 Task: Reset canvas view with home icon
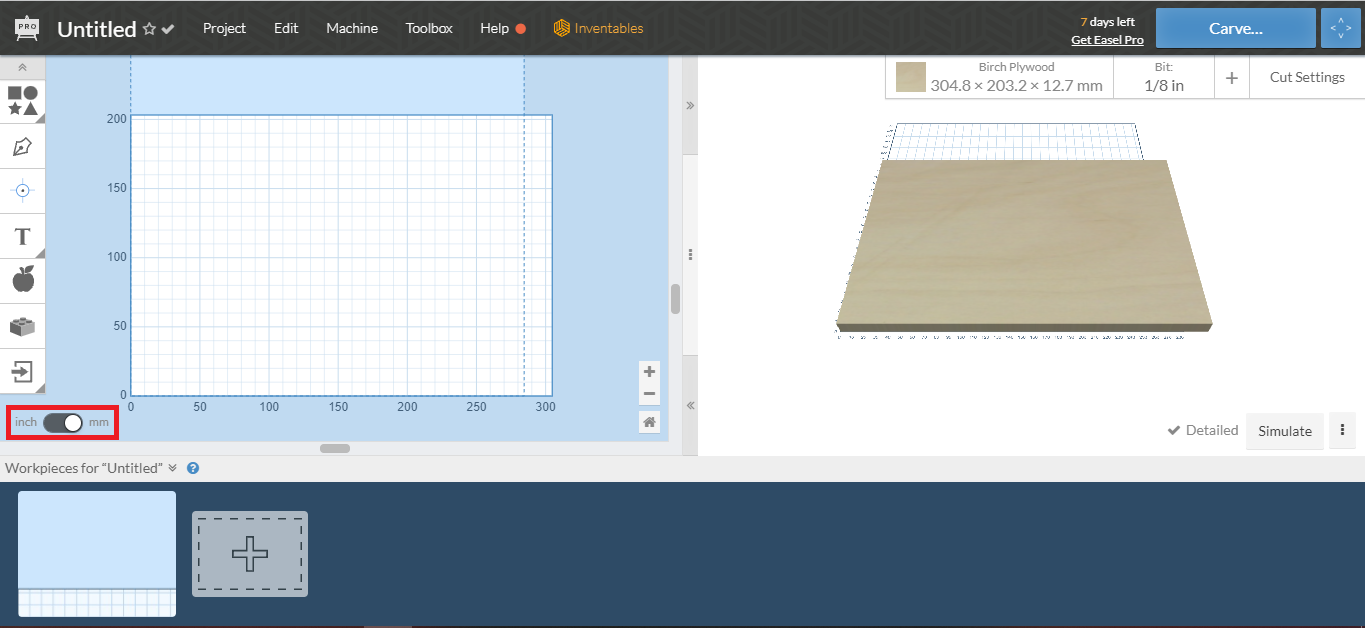point(649,422)
